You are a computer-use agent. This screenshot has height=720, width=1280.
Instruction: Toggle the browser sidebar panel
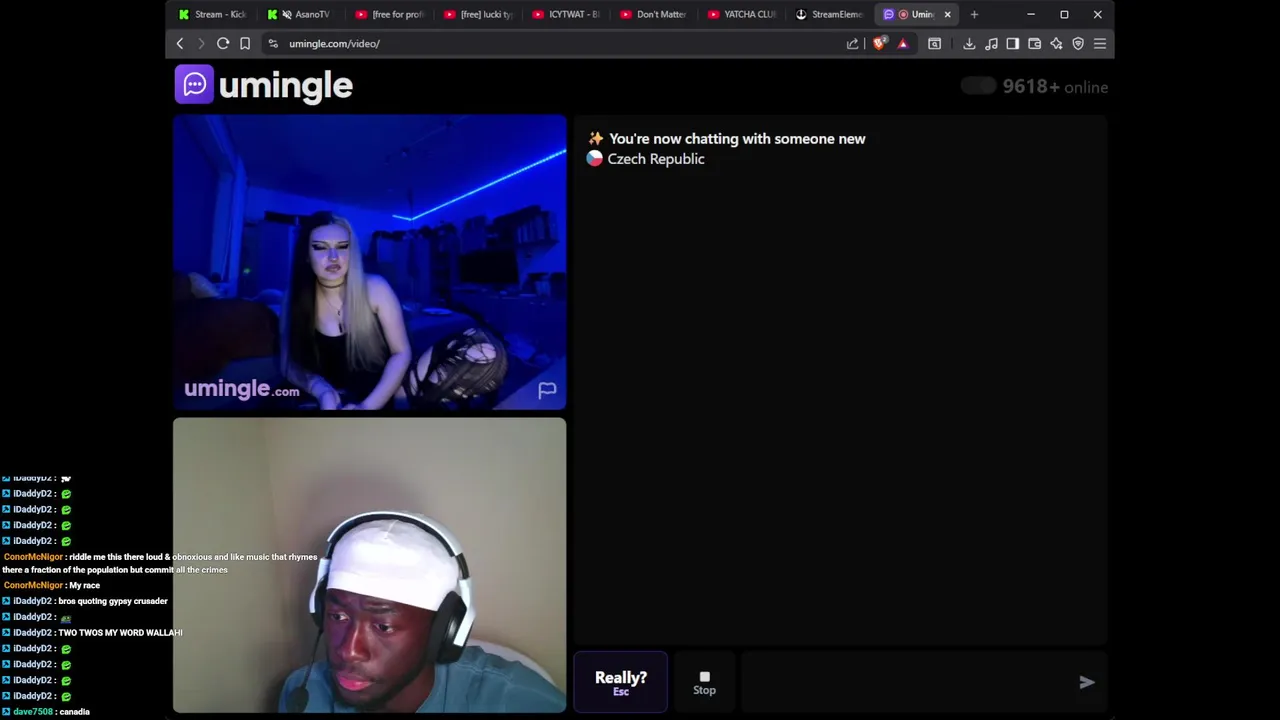[x=1013, y=44]
